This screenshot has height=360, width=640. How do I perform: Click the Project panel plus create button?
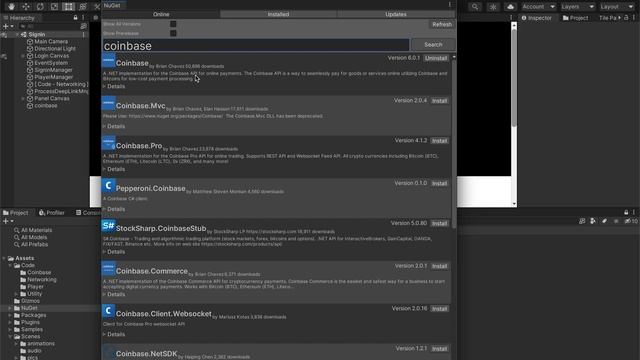6,221
